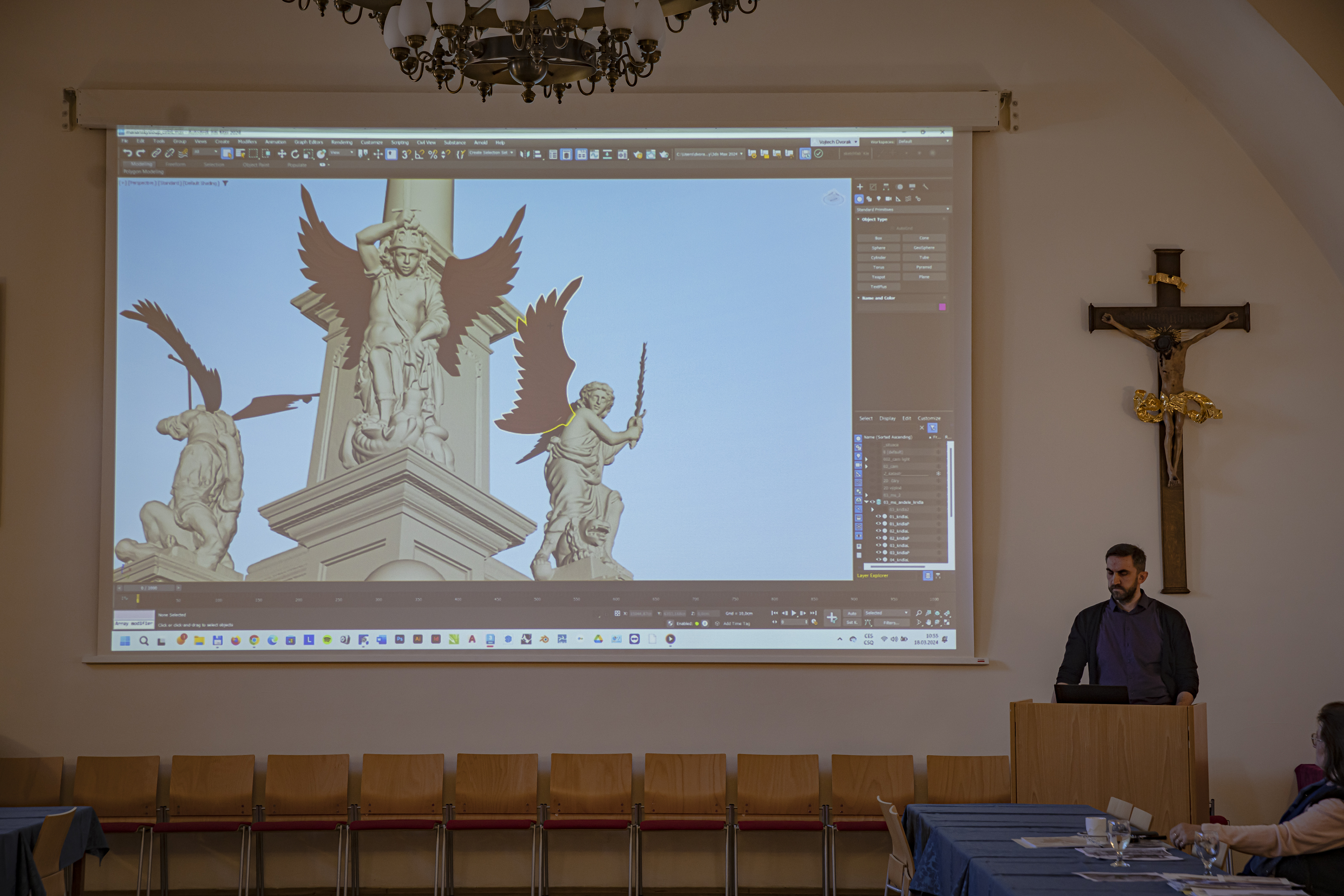Image resolution: width=1344 pixels, height=896 pixels.
Task: Activate the Select and Link tool
Action: coord(156,153)
